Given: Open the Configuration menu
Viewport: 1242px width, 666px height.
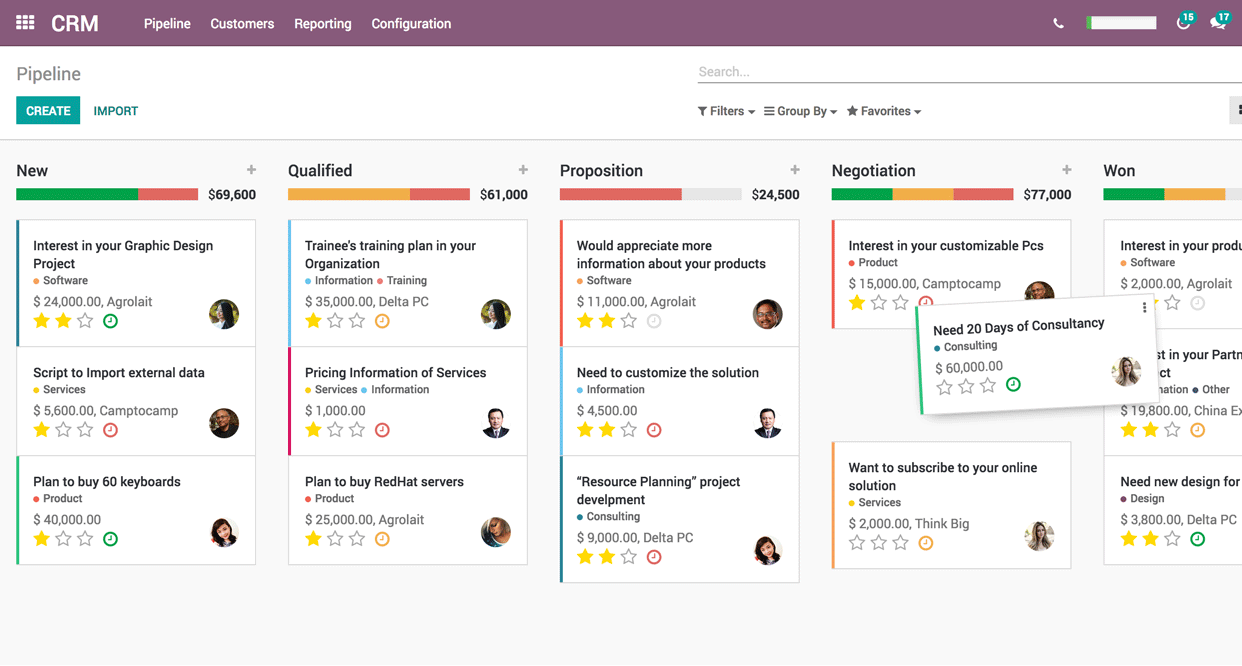Looking at the screenshot, I should (411, 23).
